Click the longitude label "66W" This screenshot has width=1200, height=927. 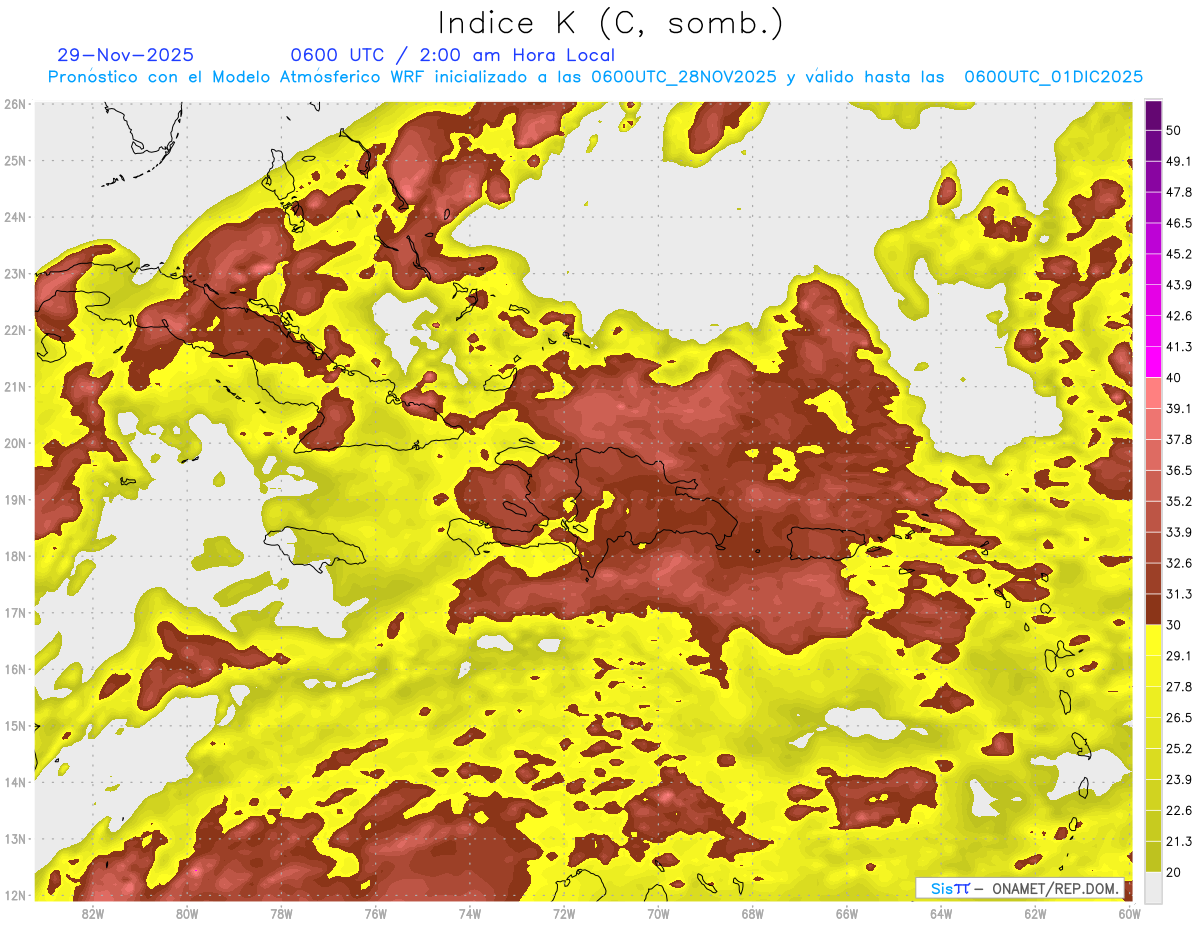pyautogui.click(x=847, y=913)
